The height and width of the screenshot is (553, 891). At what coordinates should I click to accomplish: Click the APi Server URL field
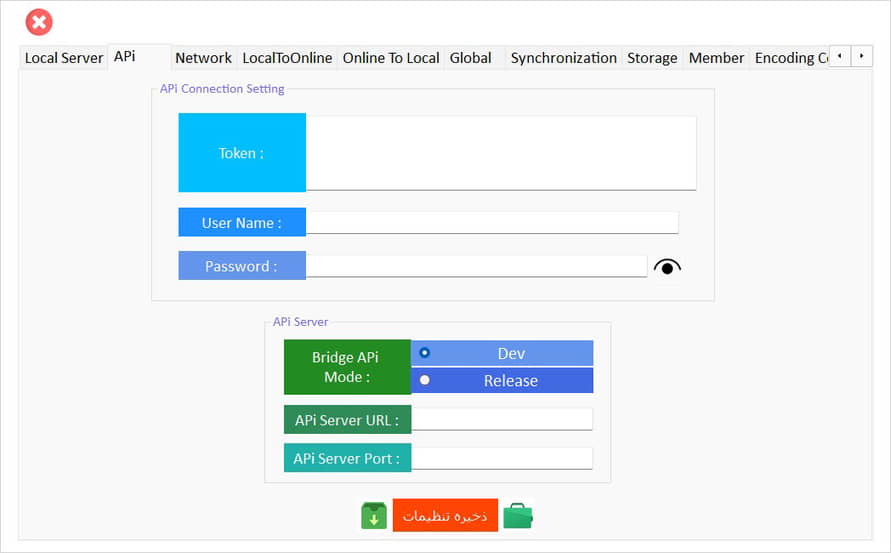502,420
